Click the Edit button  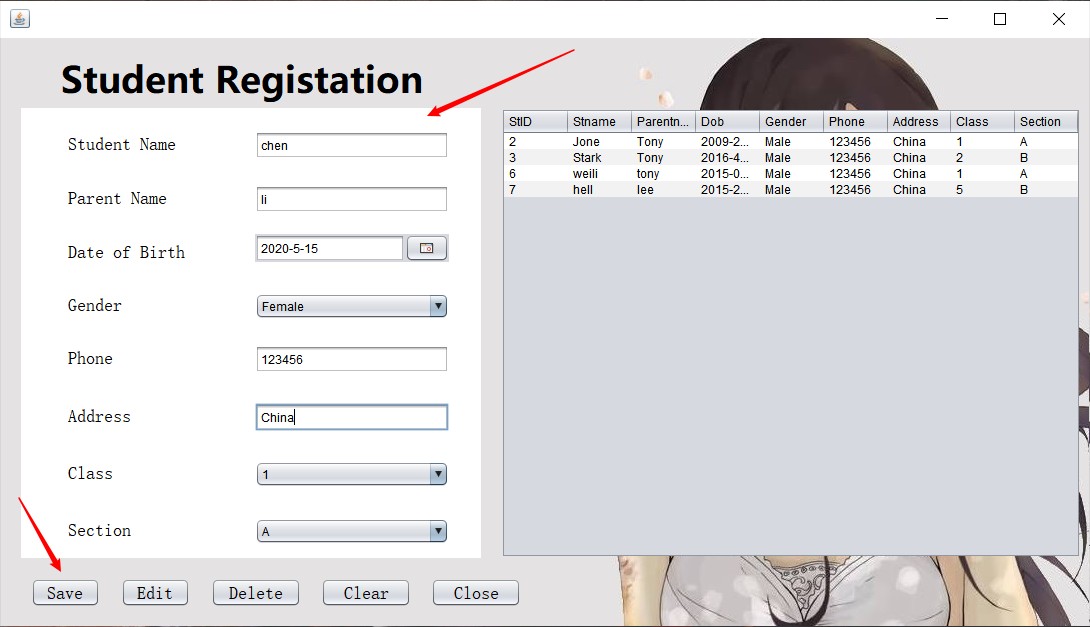click(155, 592)
